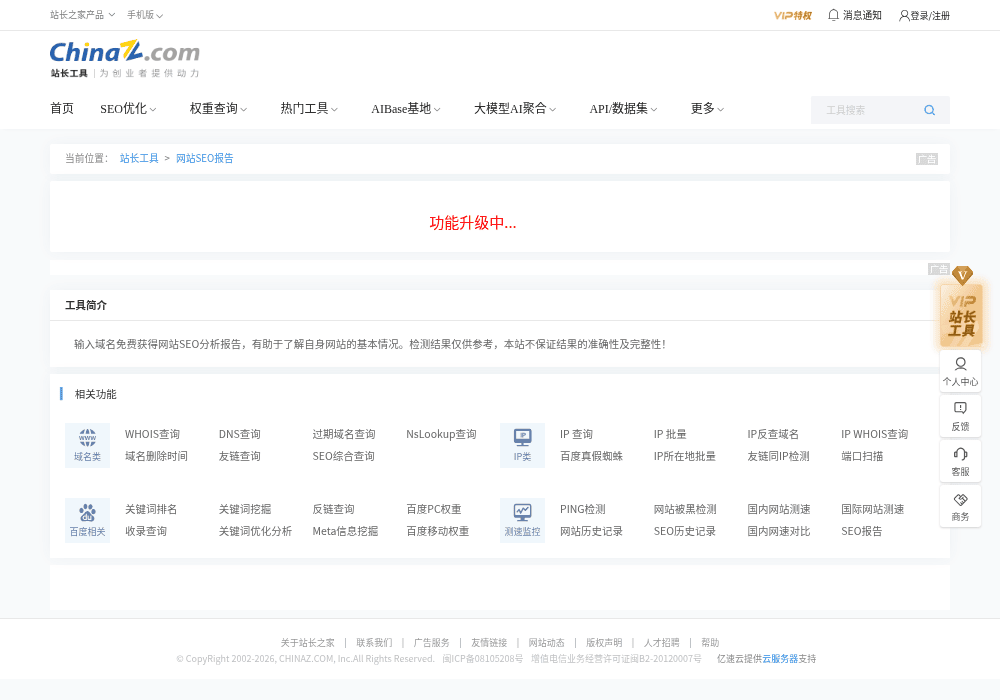Screen dimensions: 1000x700
Task: Open the notification bell icon
Action: 833,15
